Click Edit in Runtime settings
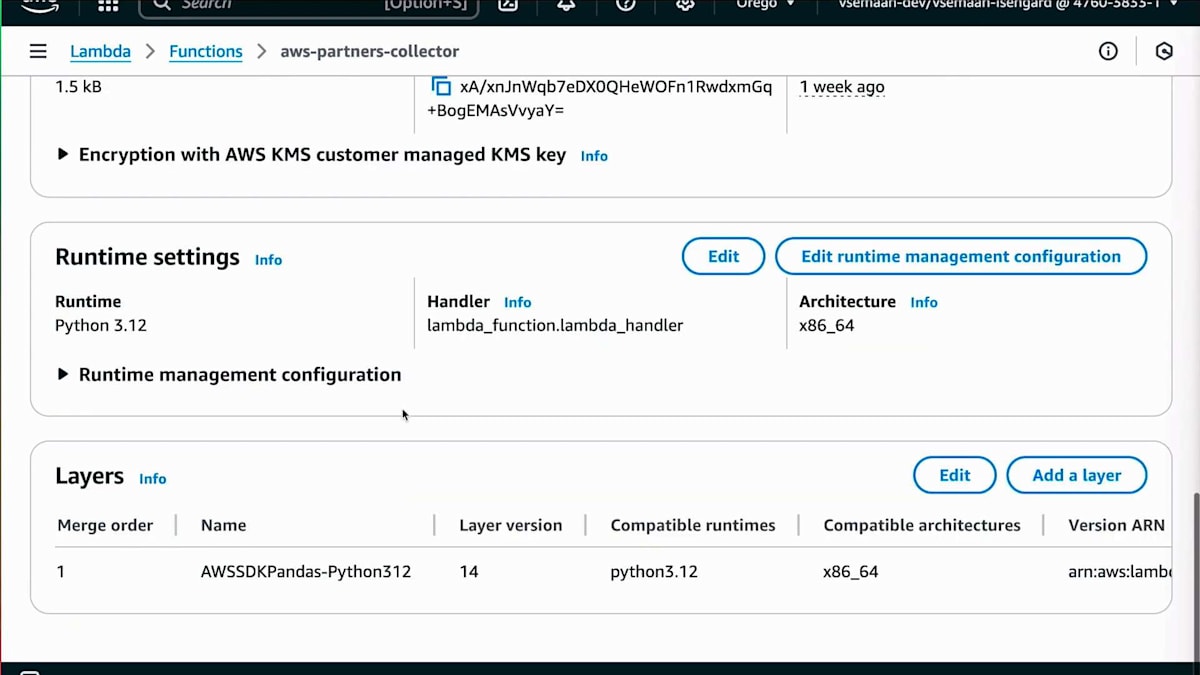This screenshot has width=1200, height=675. point(723,256)
